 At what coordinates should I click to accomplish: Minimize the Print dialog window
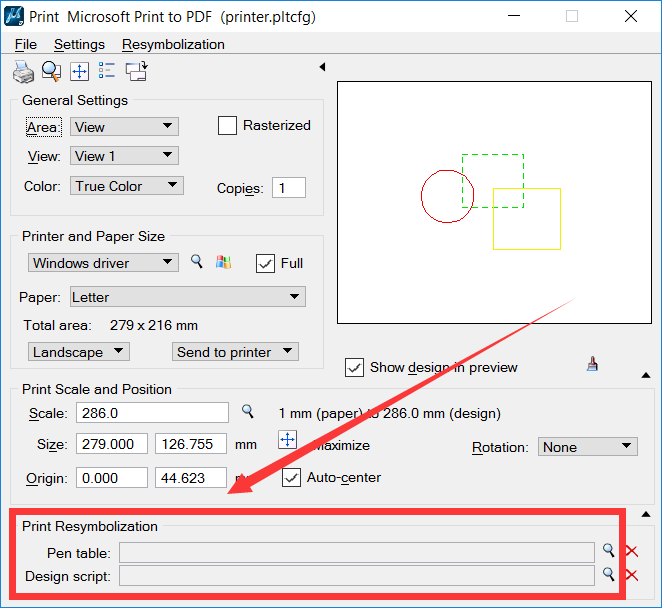point(514,16)
